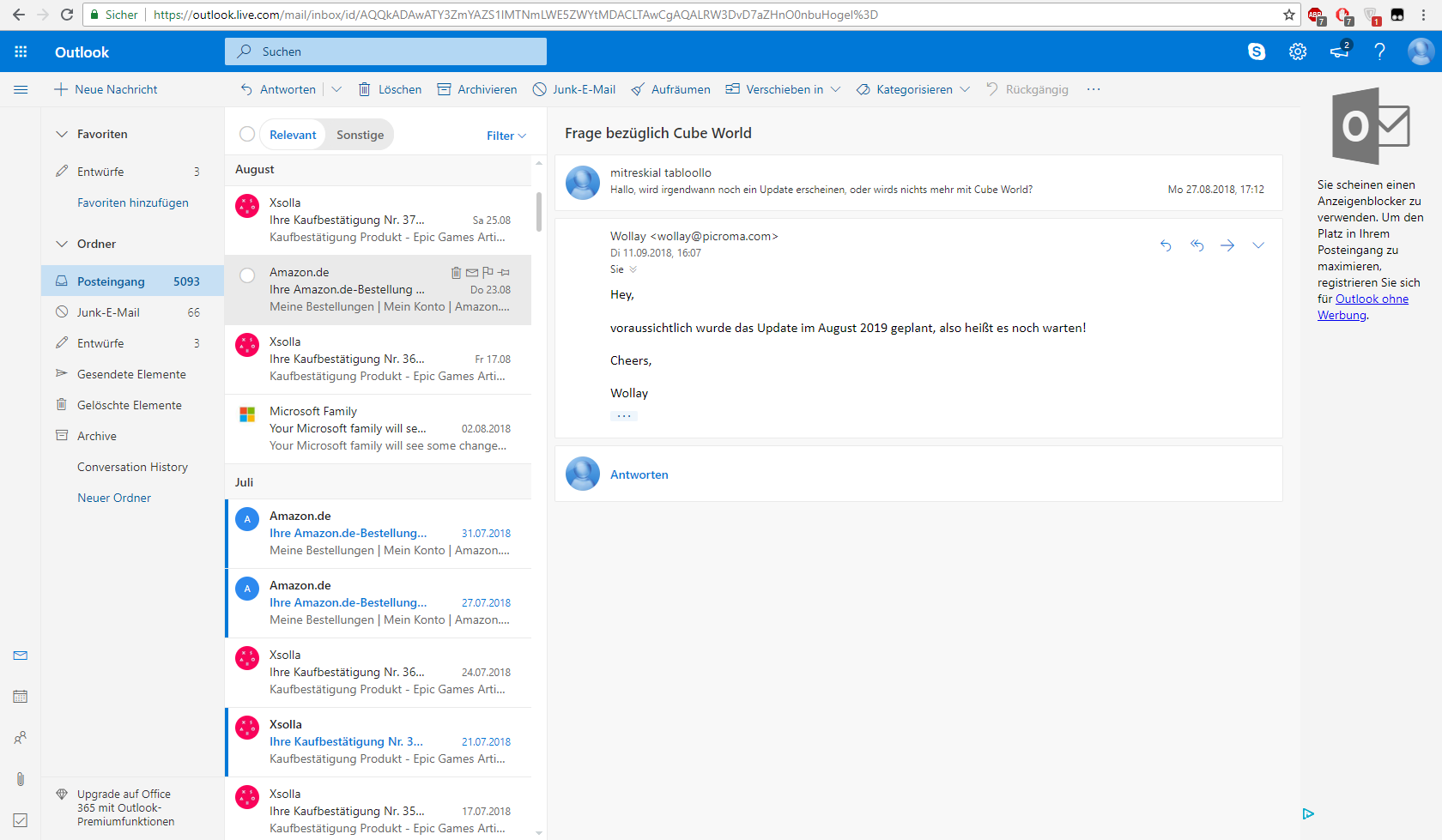The width and height of the screenshot is (1442, 840).
Task: Switch to the Sonstige tab
Action: pyautogui.click(x=360, y=135)
